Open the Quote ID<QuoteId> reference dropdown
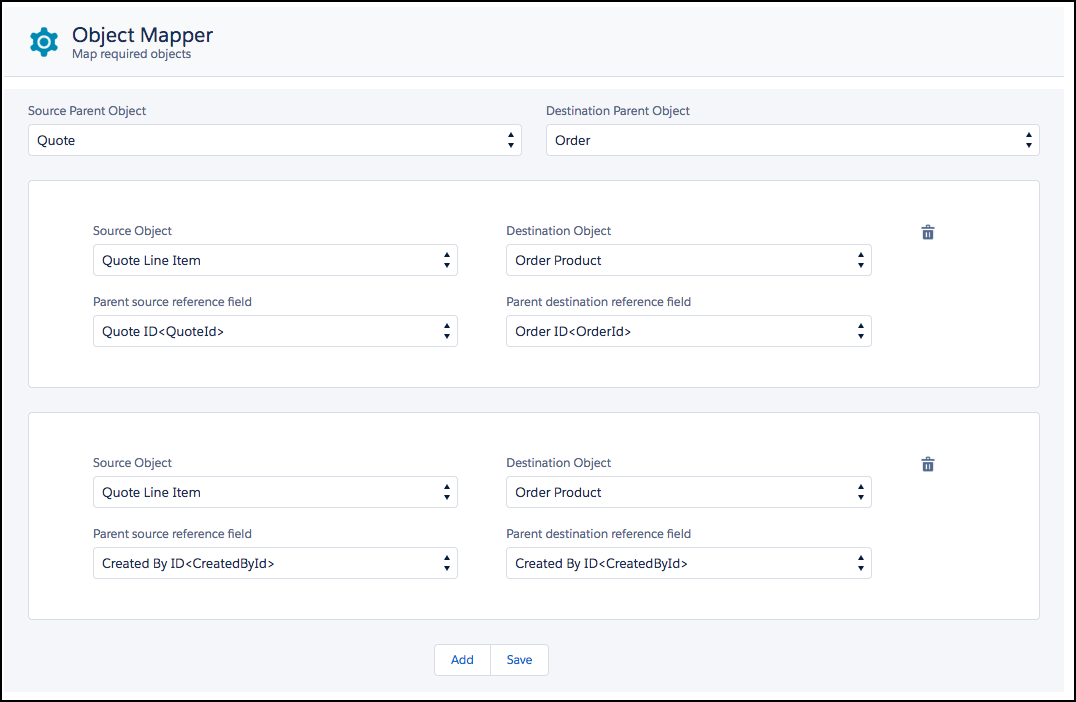Image resolution: width=1076 pixels, height=702 pixels. click(x=275, y=331)
